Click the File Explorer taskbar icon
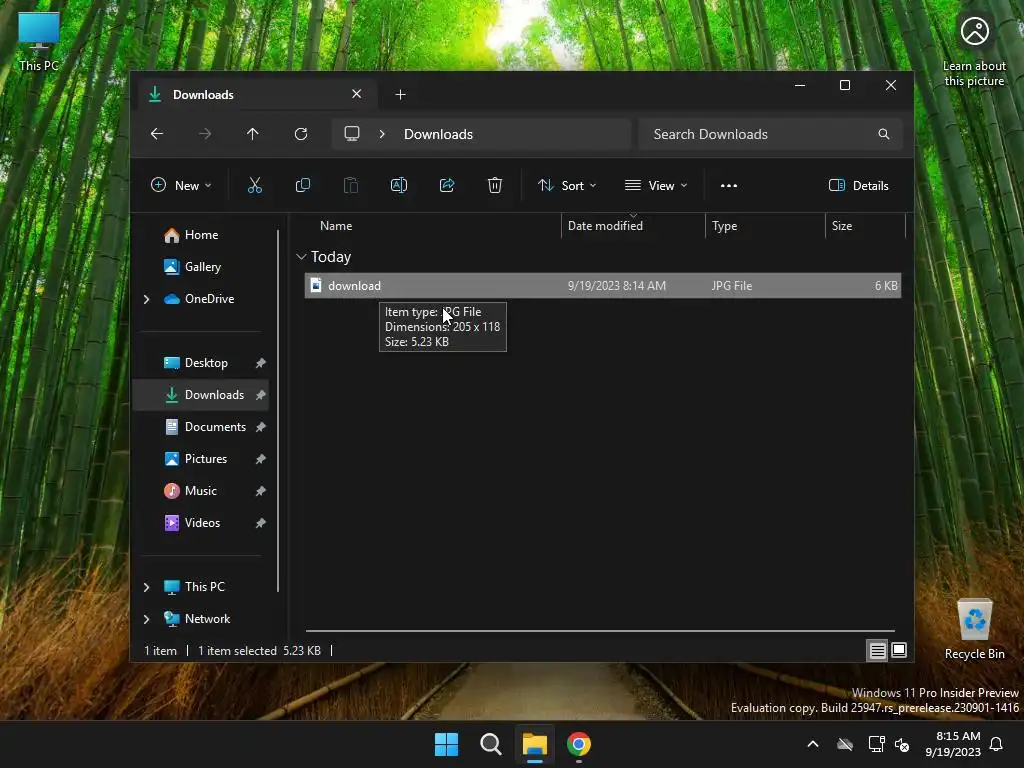This screenshot has width=1024, height=768. pyautogui.click(x=534, y=744)
